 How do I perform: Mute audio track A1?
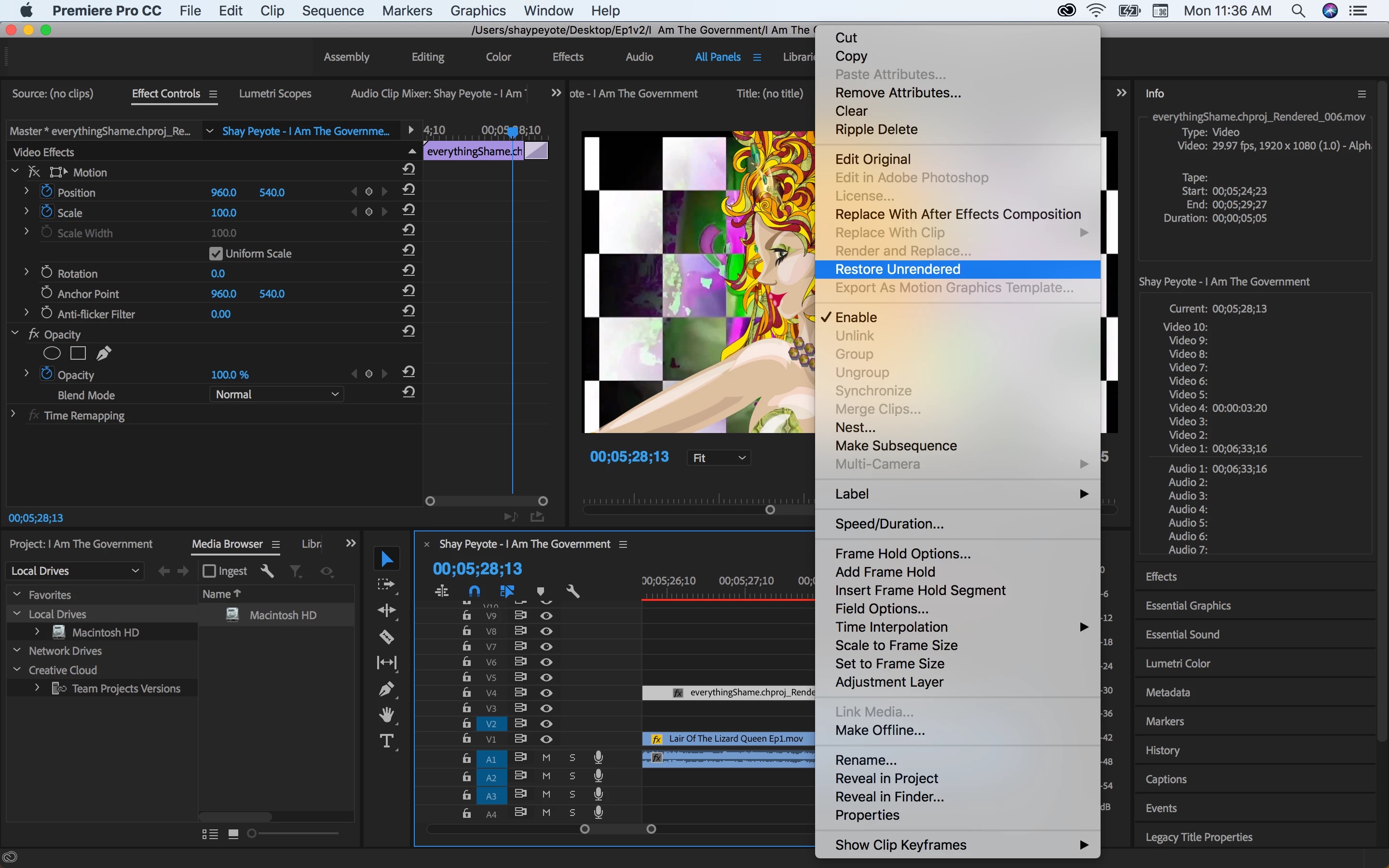546,759
